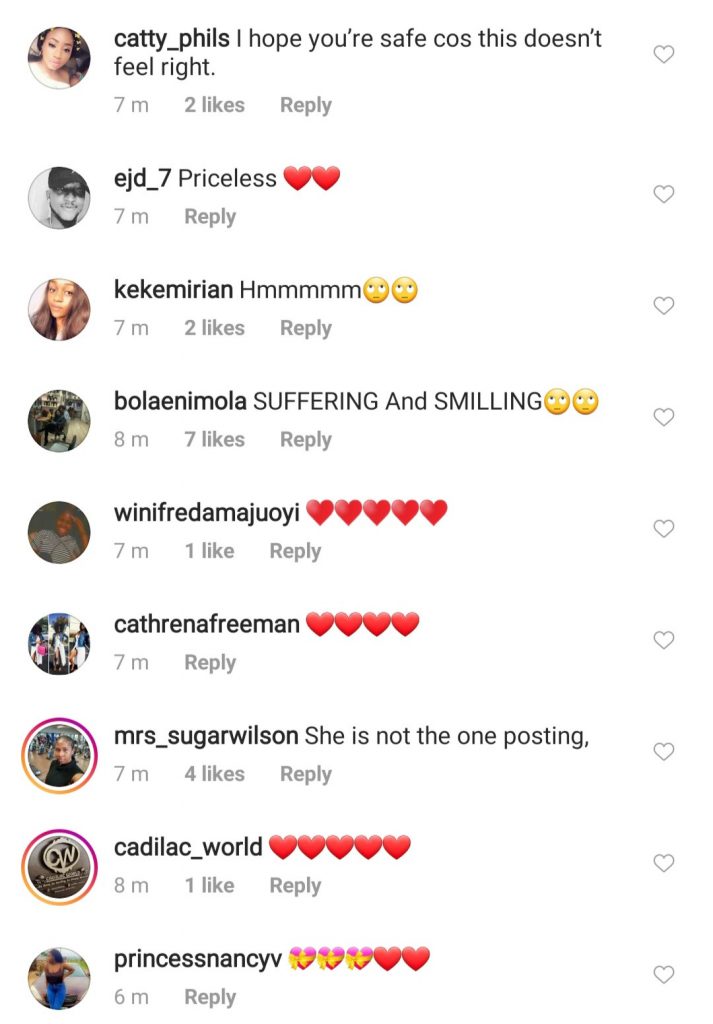The width and height of the screenshot is (713, 1024).
Task: View the 4 likes on mrs_sugarwilson's comment
Action: click(x=214, y=774)
